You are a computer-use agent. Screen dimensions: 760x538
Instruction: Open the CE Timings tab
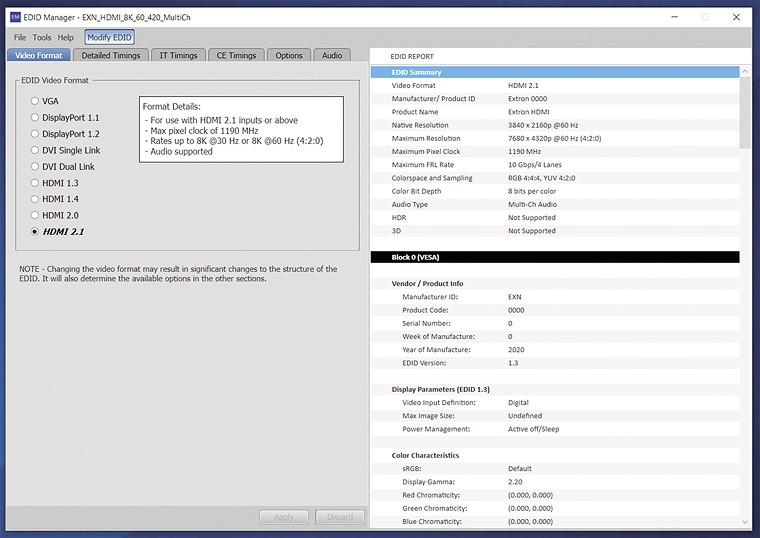(x=237, y=56)
